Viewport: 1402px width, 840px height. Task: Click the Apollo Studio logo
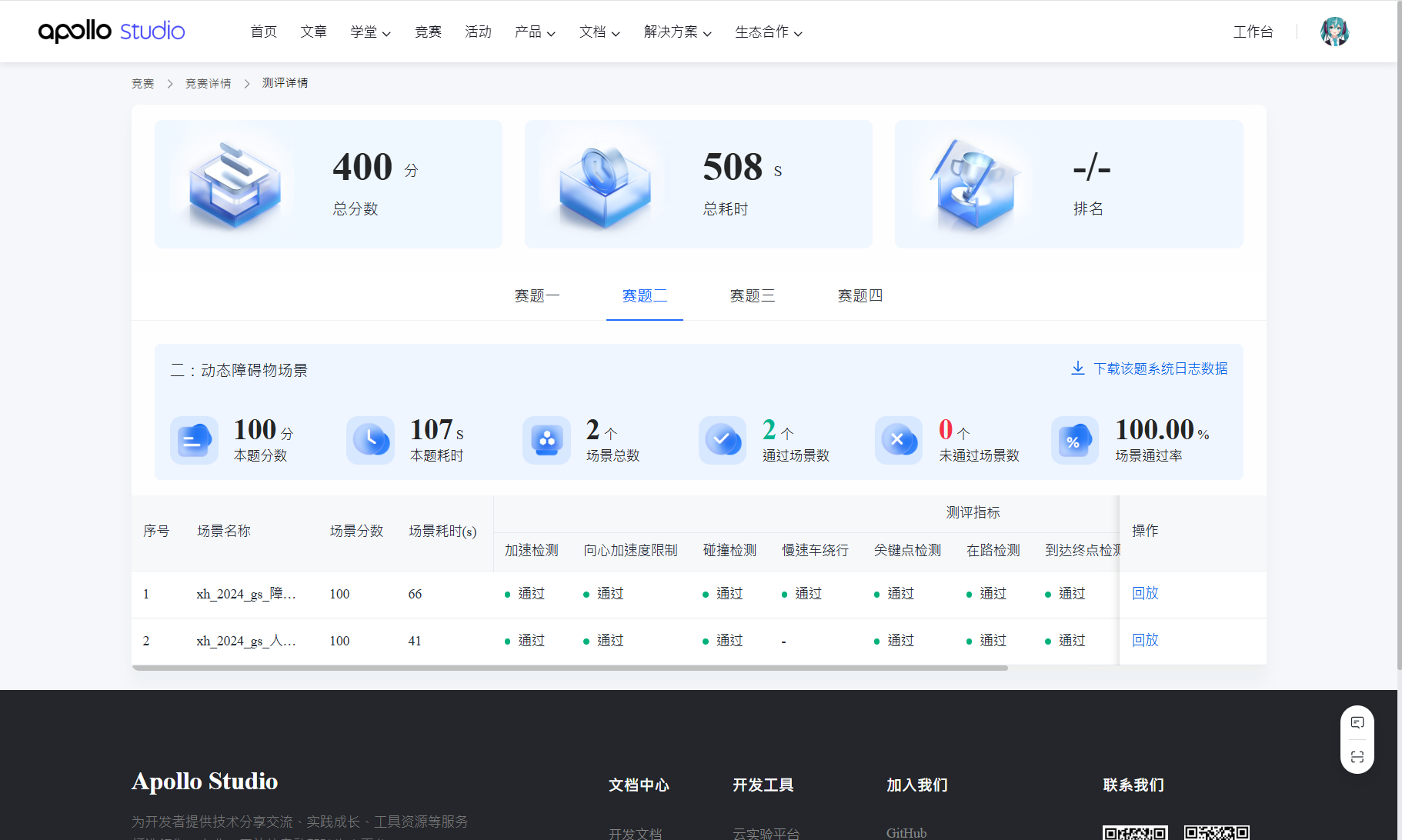click(x=112, y=32)
